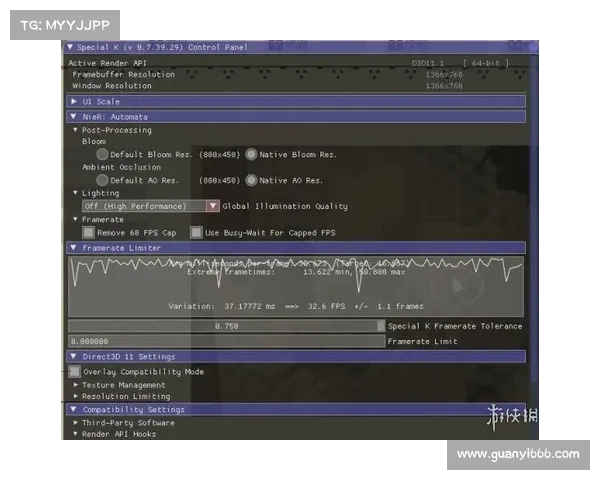The image size is (600, 480).
Task: Collapse the Special K Control Panel header
Action: (x=70, y=47)
